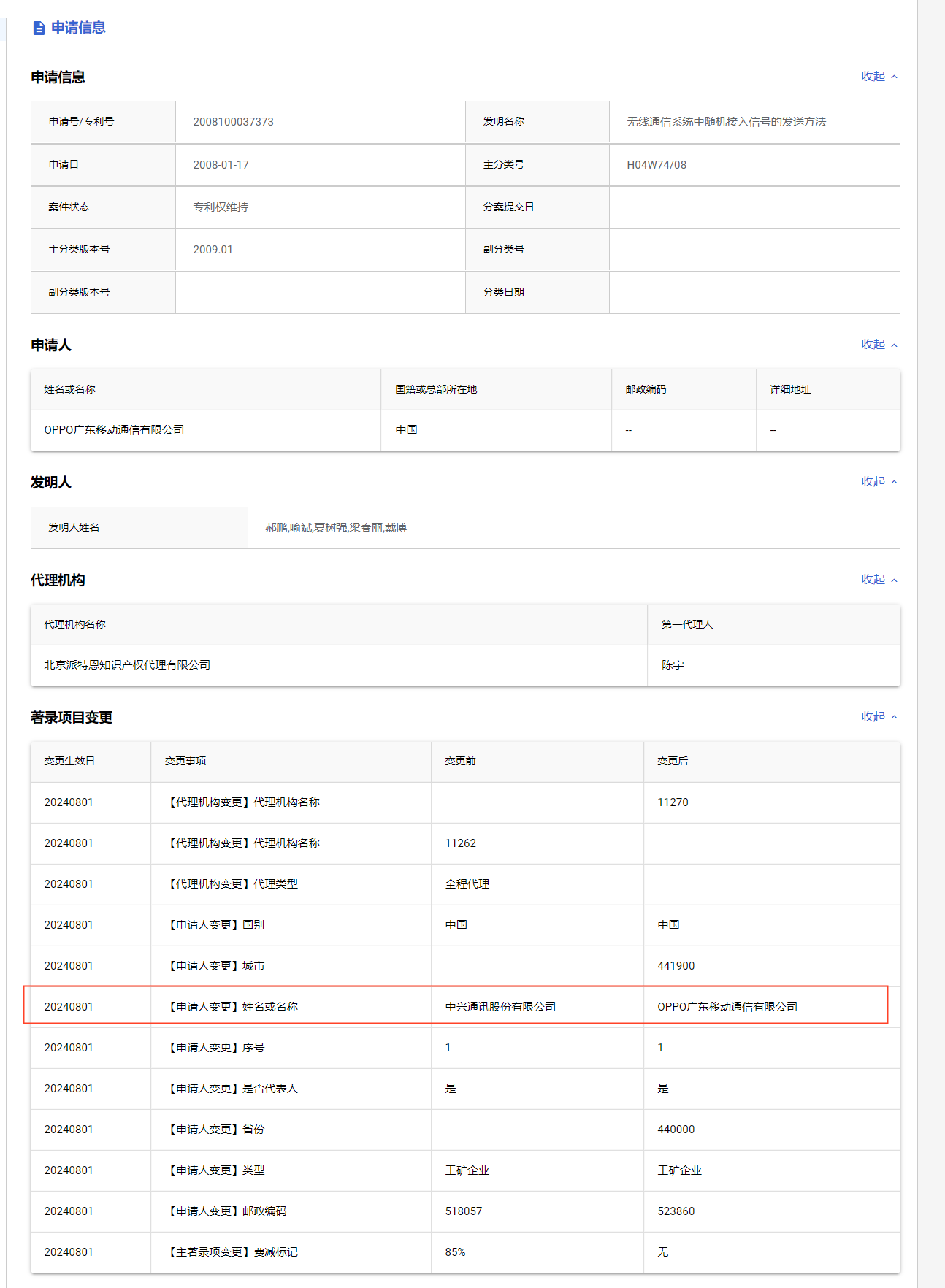
Task: Click the 【申请人变更】国别 row
Action: pyautogui.click(x=465, y=925)
